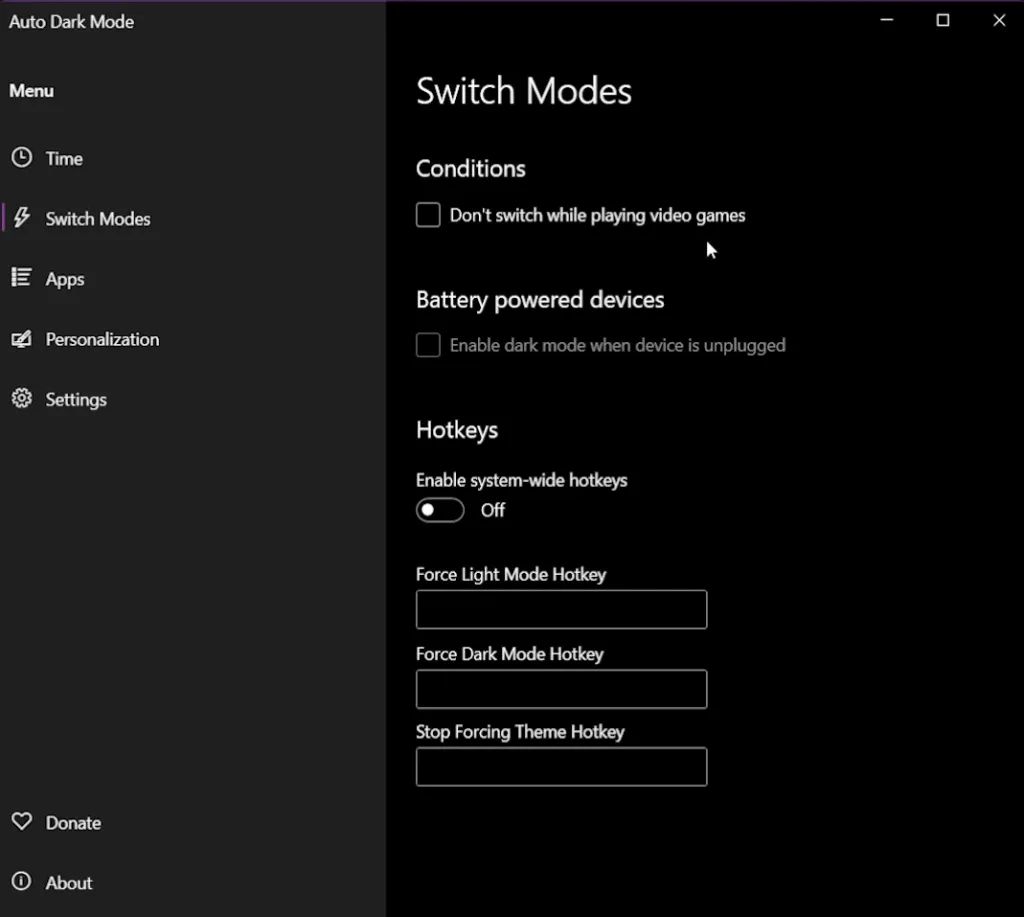Click the Donate link text

point(73,823)
